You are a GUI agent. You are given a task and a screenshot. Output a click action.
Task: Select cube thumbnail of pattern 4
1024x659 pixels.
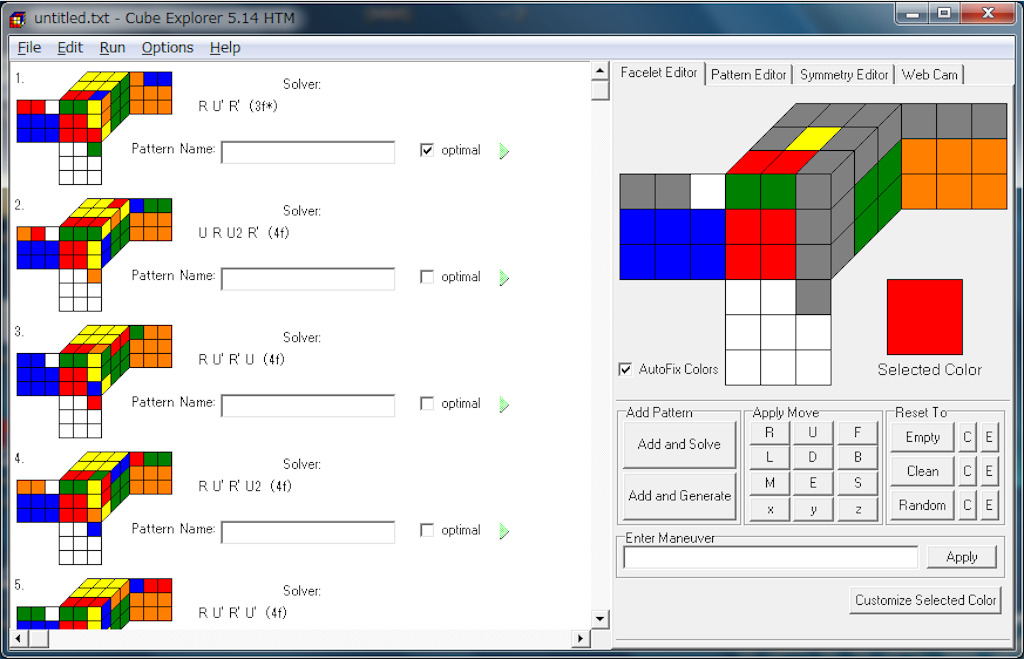tap(94, 508)
